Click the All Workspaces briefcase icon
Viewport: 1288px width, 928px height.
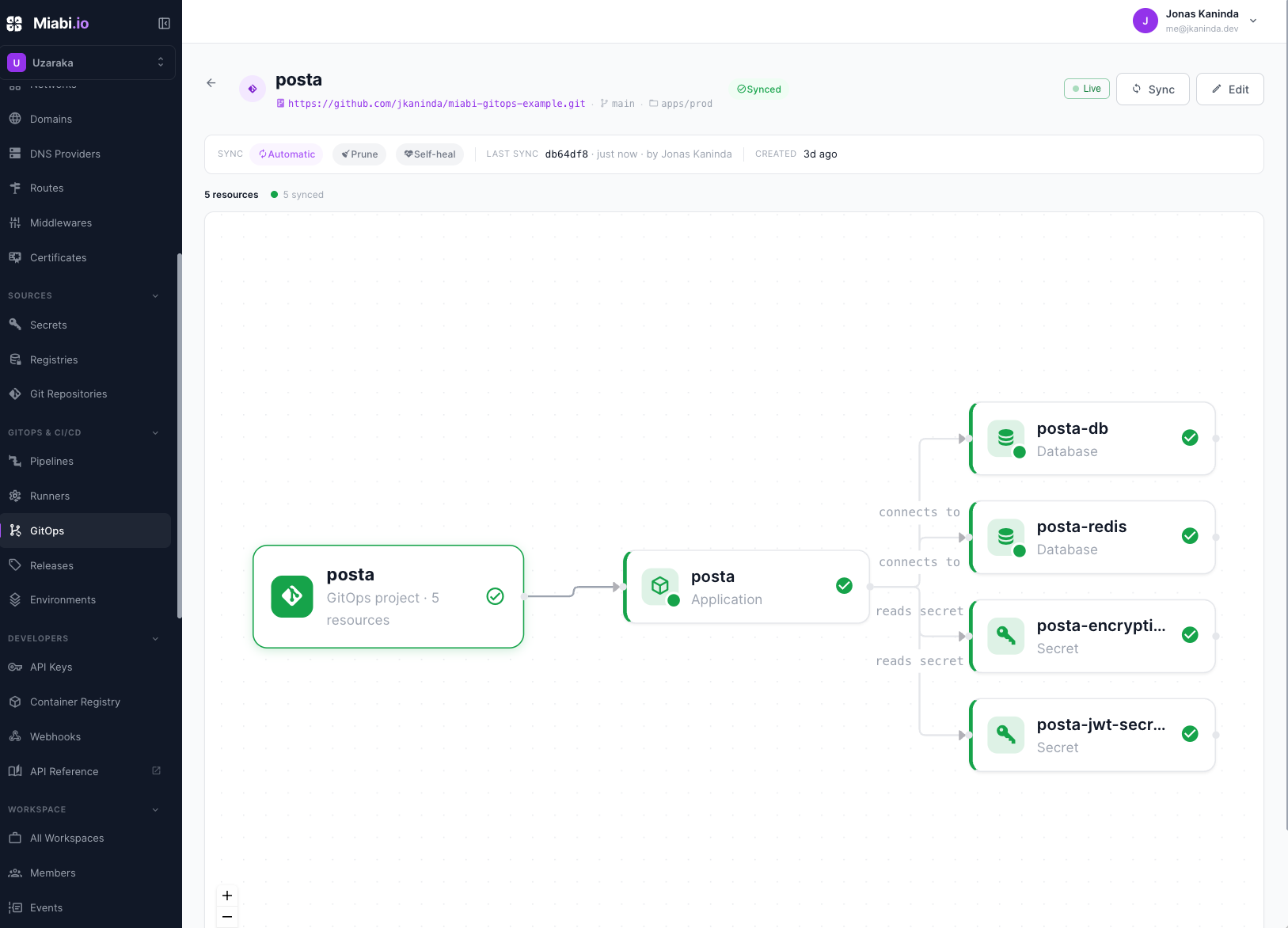pos(15,838)
